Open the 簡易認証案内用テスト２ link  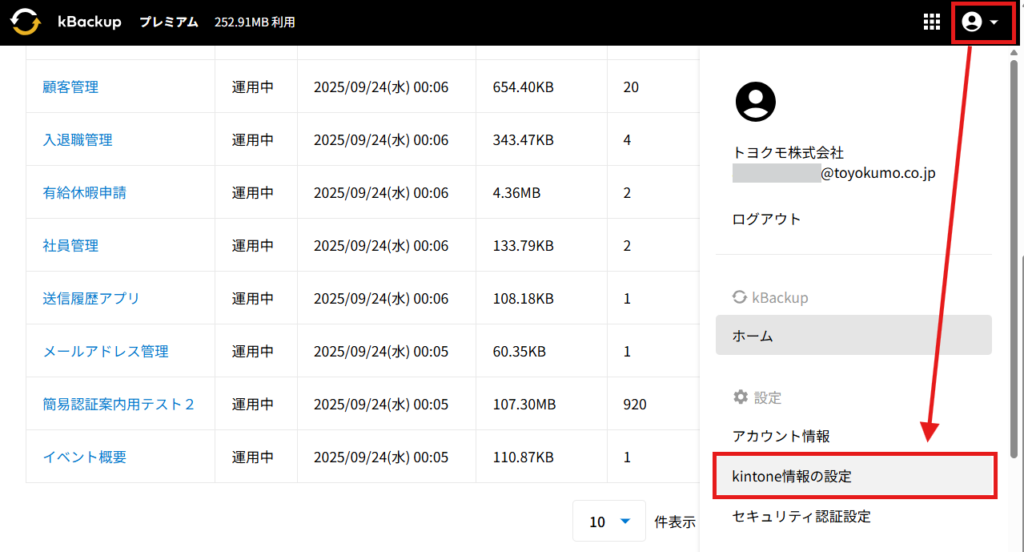(x=118, y=404)
